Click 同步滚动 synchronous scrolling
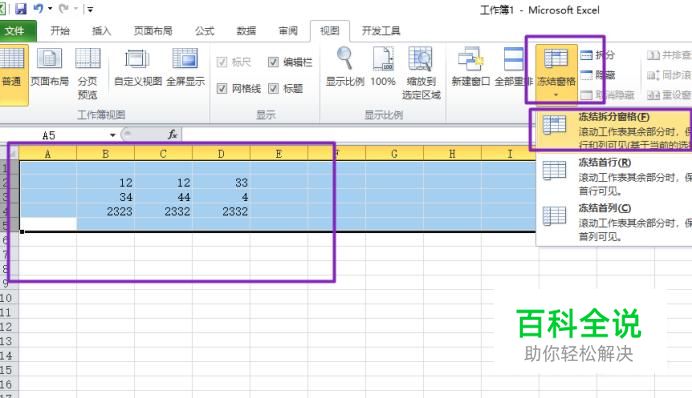This screenshot has height=398, width=692. [x=669, y=75]
